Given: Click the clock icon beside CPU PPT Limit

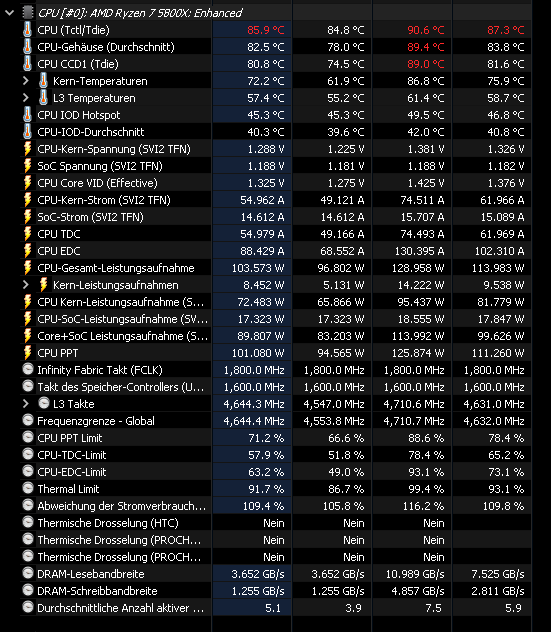Looking at the screenshot, I should click(x=28, y=437).
